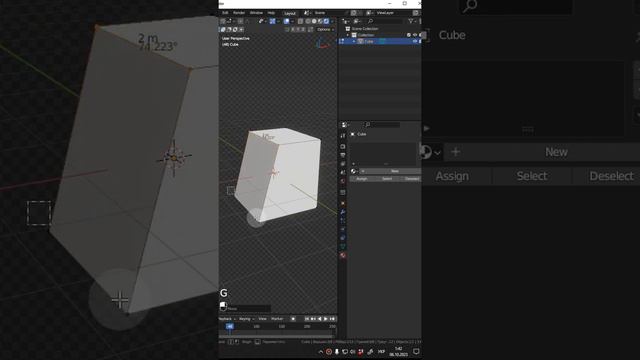Click the blue current frame marker
This screenshot has width=640, height=360.
(x=229, y=326)
